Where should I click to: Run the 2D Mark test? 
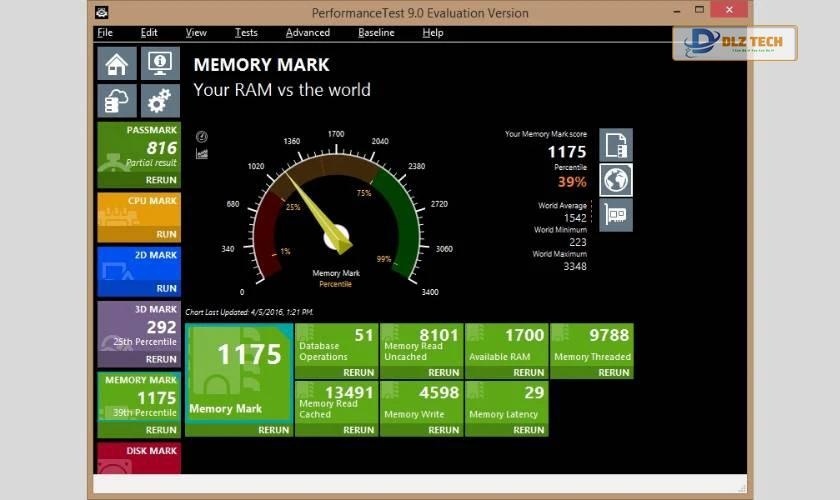166,288
